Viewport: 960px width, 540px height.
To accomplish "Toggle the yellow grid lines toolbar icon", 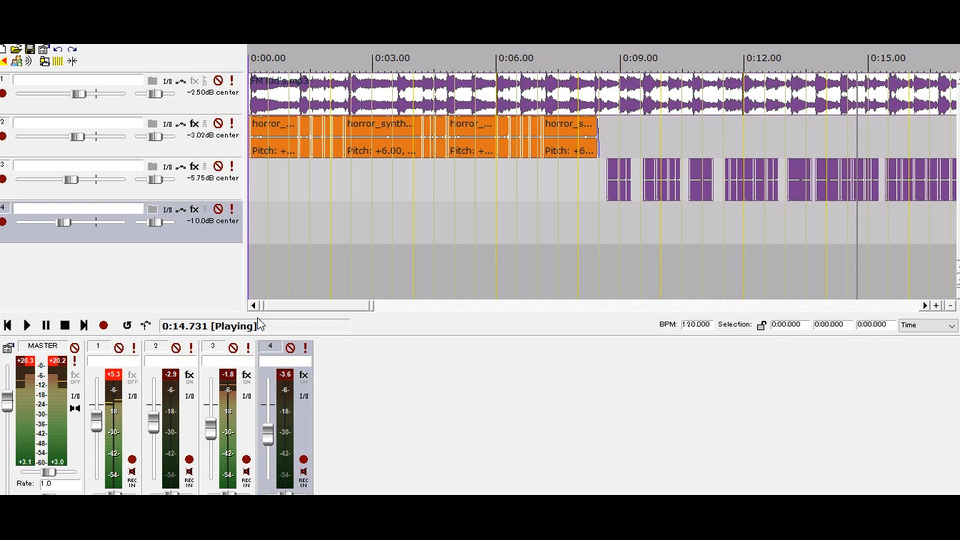I will pyautogui.click(x=58, y=61).
